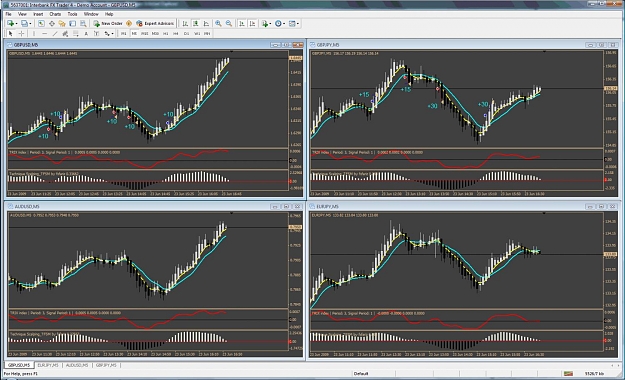Open the New Chart toolbar icon
Viewport: 625px width, 380px height.
(11, 24)
